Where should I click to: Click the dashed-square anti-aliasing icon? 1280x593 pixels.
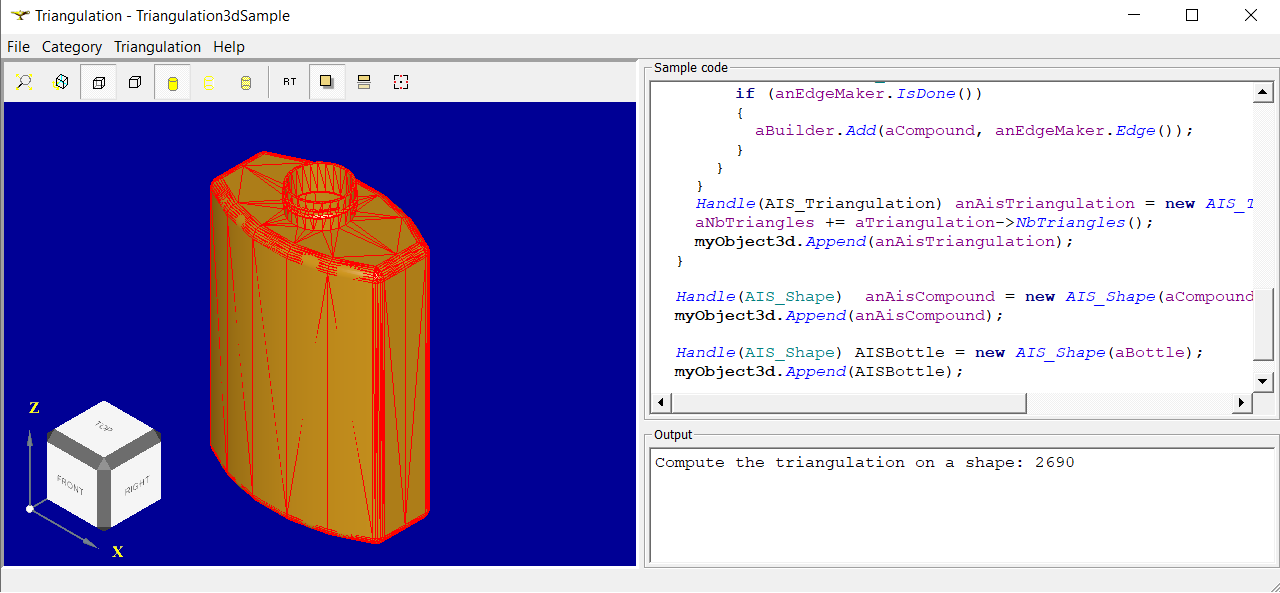pos(401,82)
